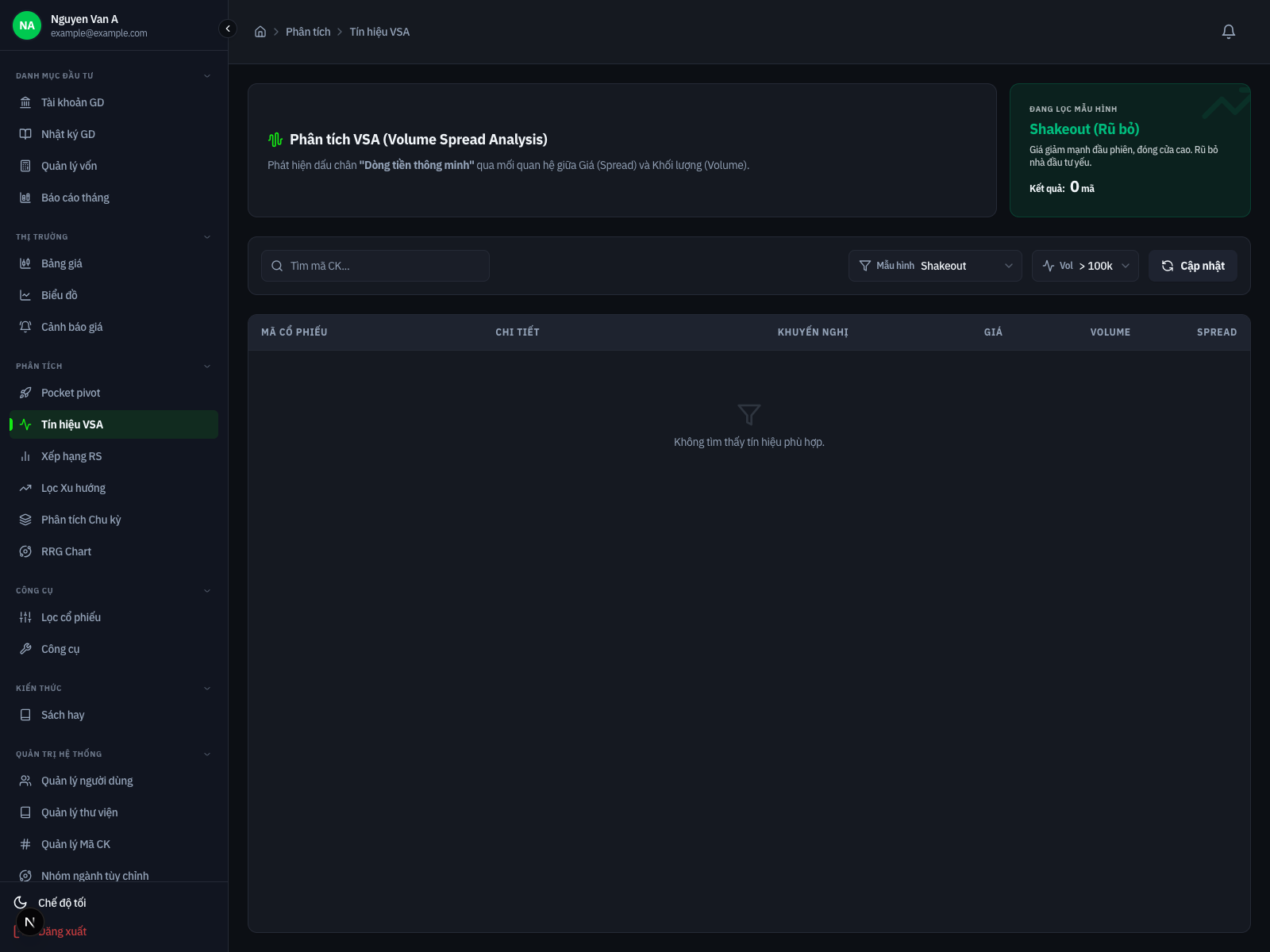Collapse the sidebar with the arrow button
The height and width of the screenshot is (952, 1270).
228,29
